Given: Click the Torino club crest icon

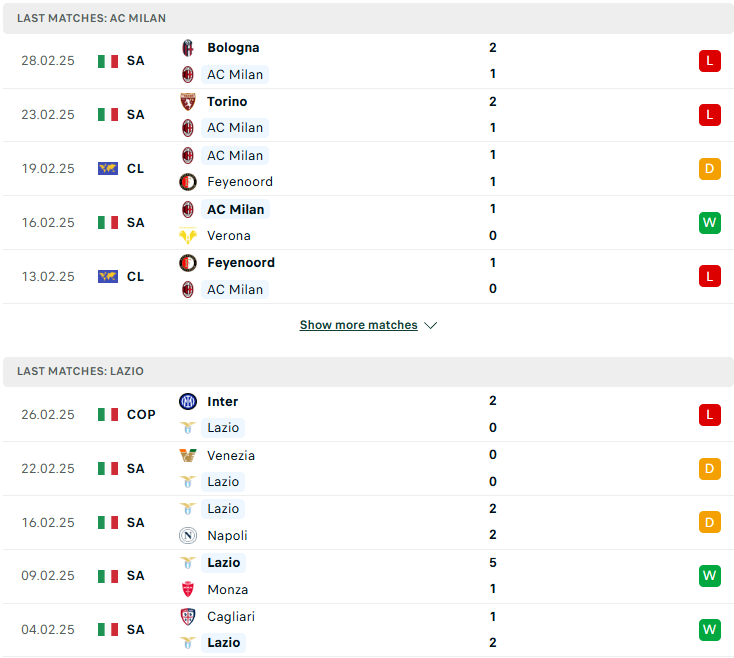Looking at the screenshot, I should [x=188, y=102].
